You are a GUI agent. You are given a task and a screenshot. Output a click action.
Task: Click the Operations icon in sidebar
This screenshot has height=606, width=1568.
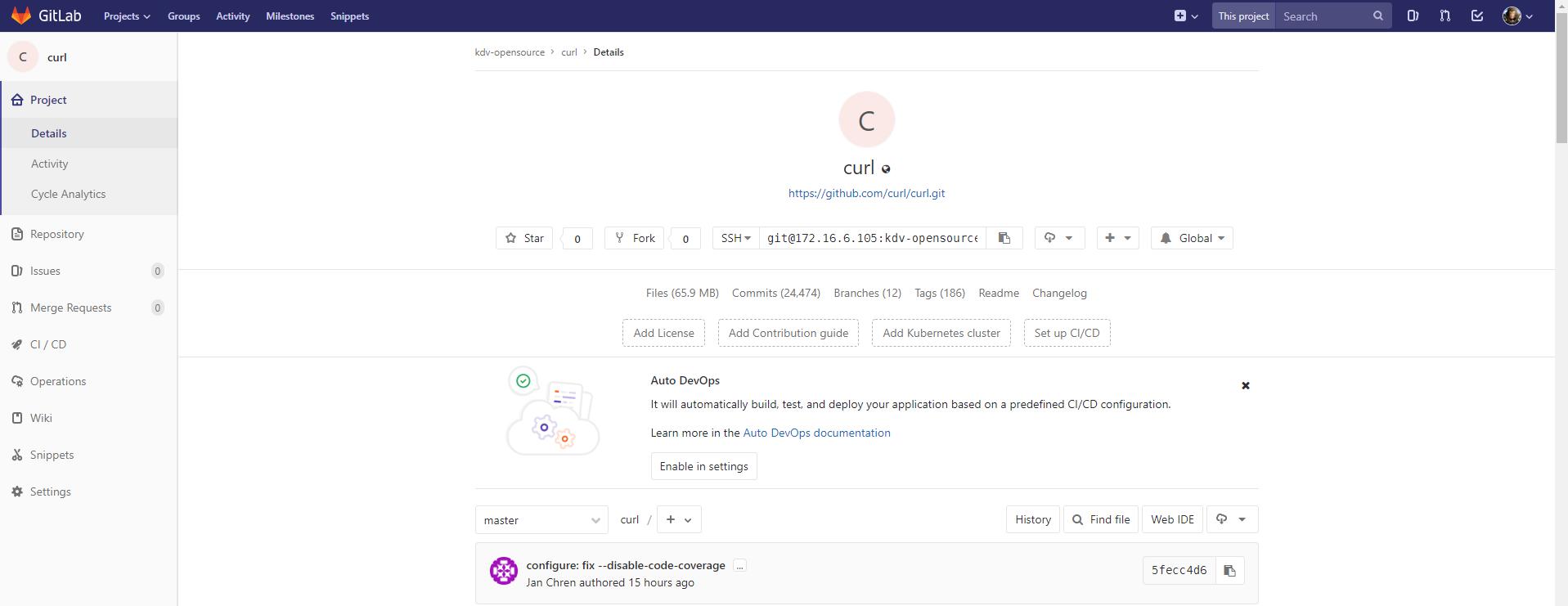pos(17,381)
